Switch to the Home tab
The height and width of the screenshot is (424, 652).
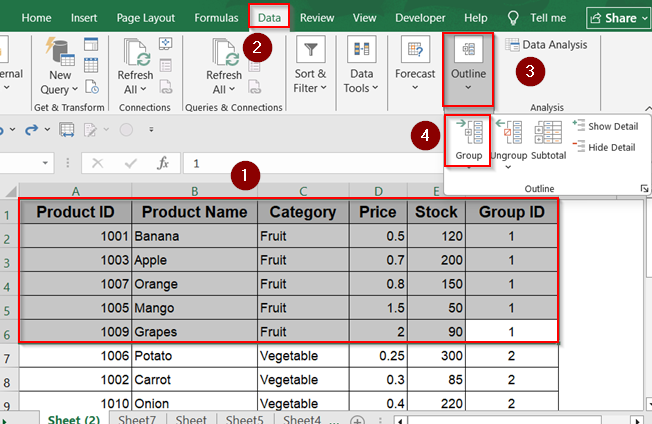tap(37, 18)
